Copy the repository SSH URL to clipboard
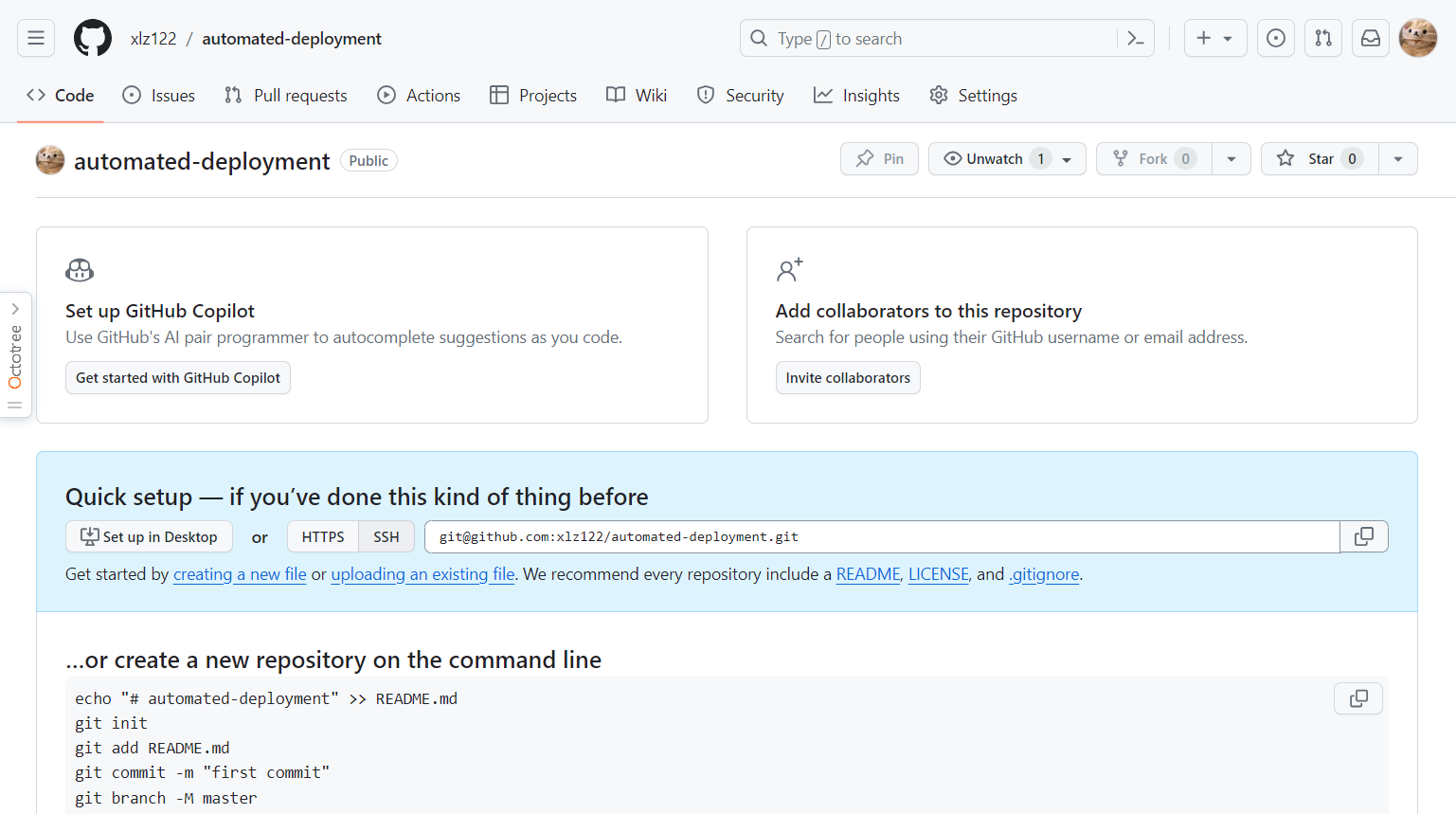Screen dimensions: 1456x814 pyautogui.click(x=1364, y=536)
